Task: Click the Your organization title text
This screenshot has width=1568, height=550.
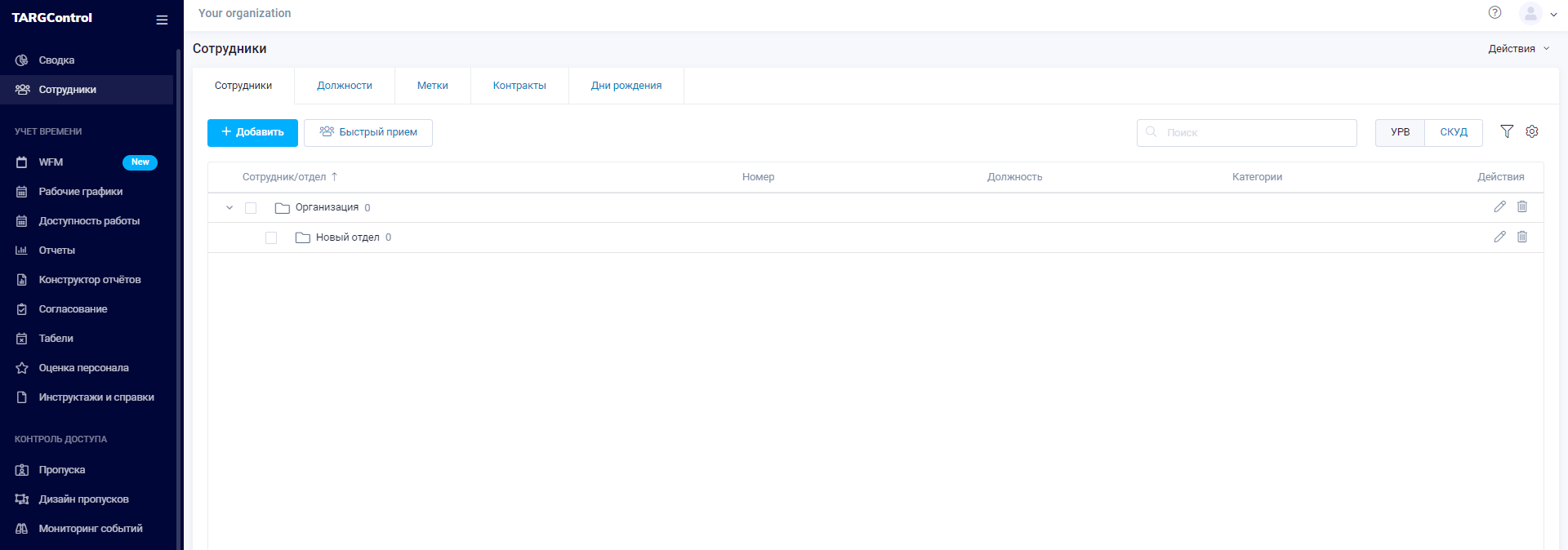Action: tap(245, 13)
